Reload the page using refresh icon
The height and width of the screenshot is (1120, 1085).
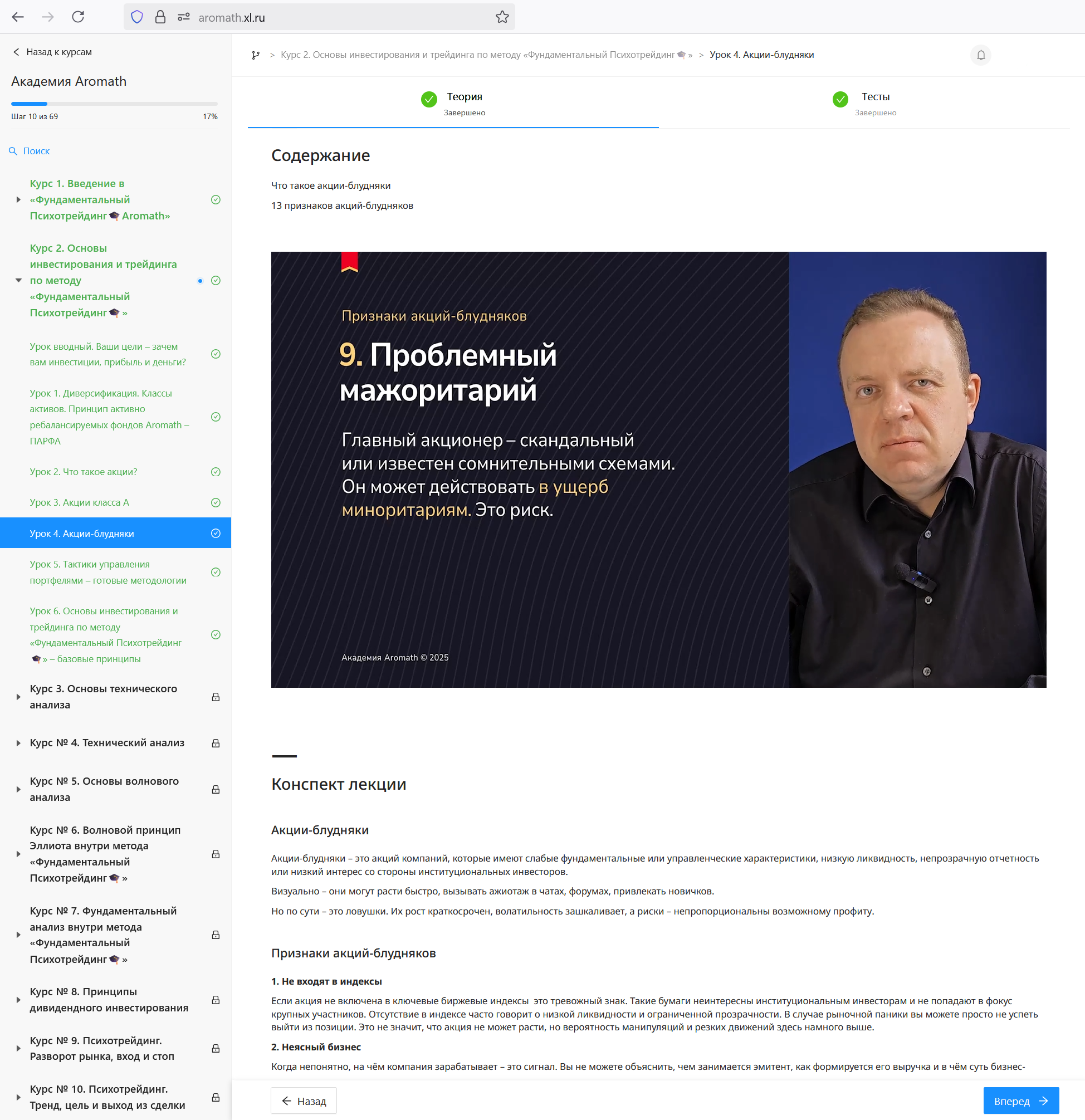point(79,17)
